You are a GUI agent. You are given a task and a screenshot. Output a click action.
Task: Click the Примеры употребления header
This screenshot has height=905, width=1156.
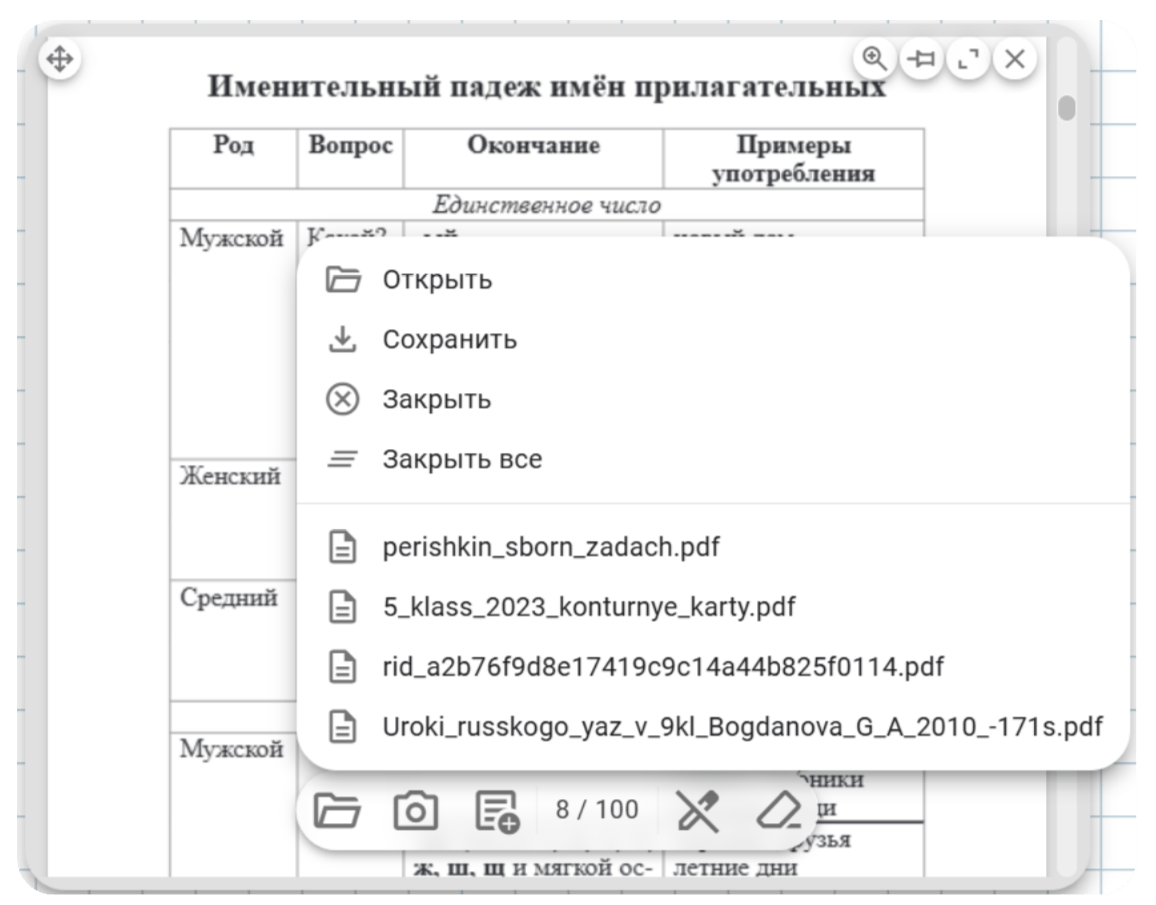[793, 158]
